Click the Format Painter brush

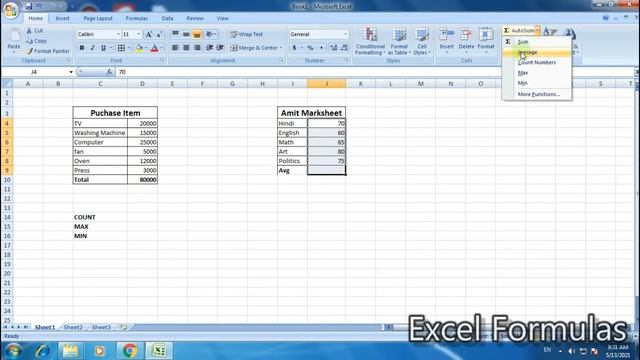29,51
